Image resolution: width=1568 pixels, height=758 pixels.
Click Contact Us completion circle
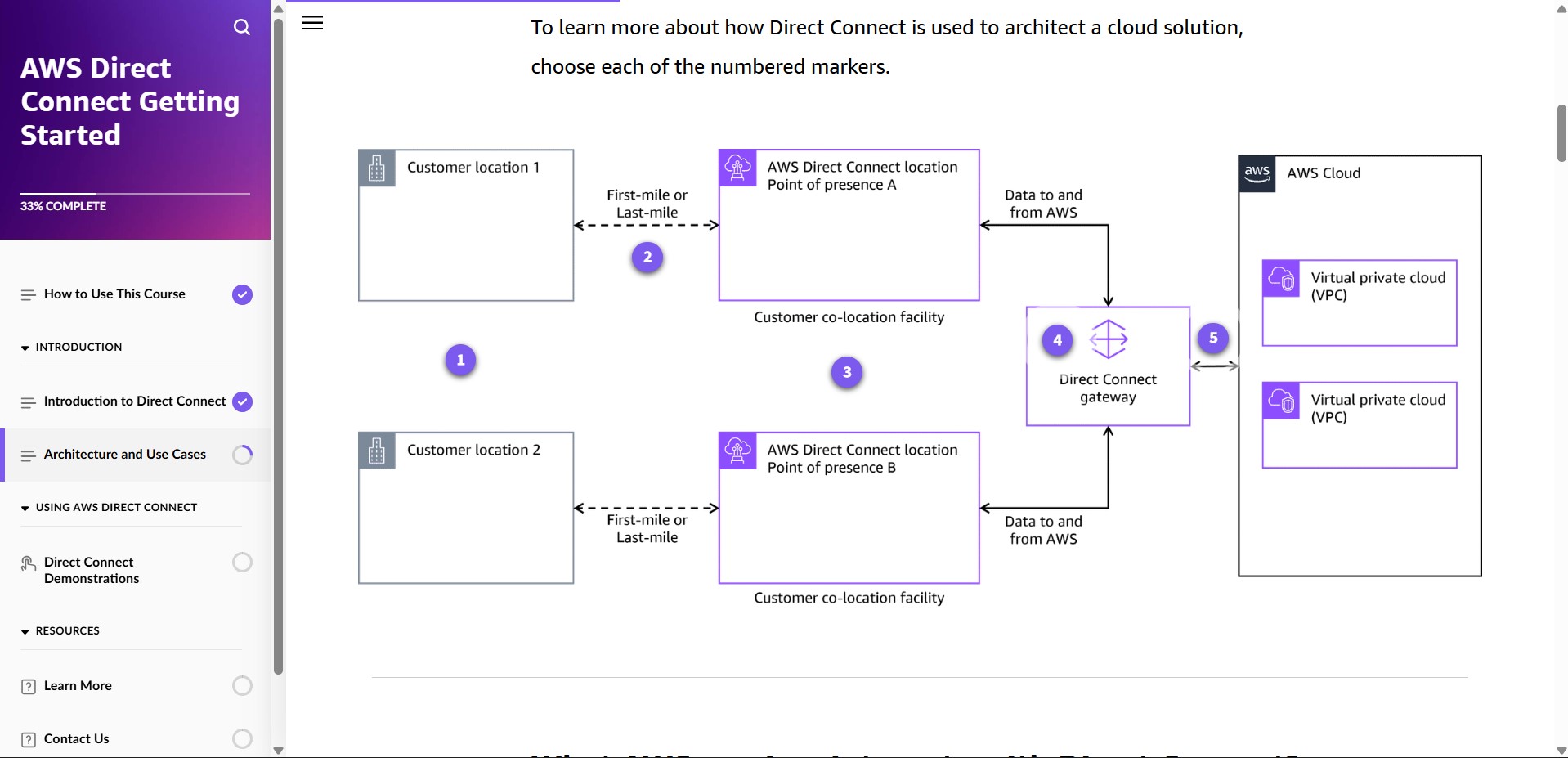tap(241, 738)
